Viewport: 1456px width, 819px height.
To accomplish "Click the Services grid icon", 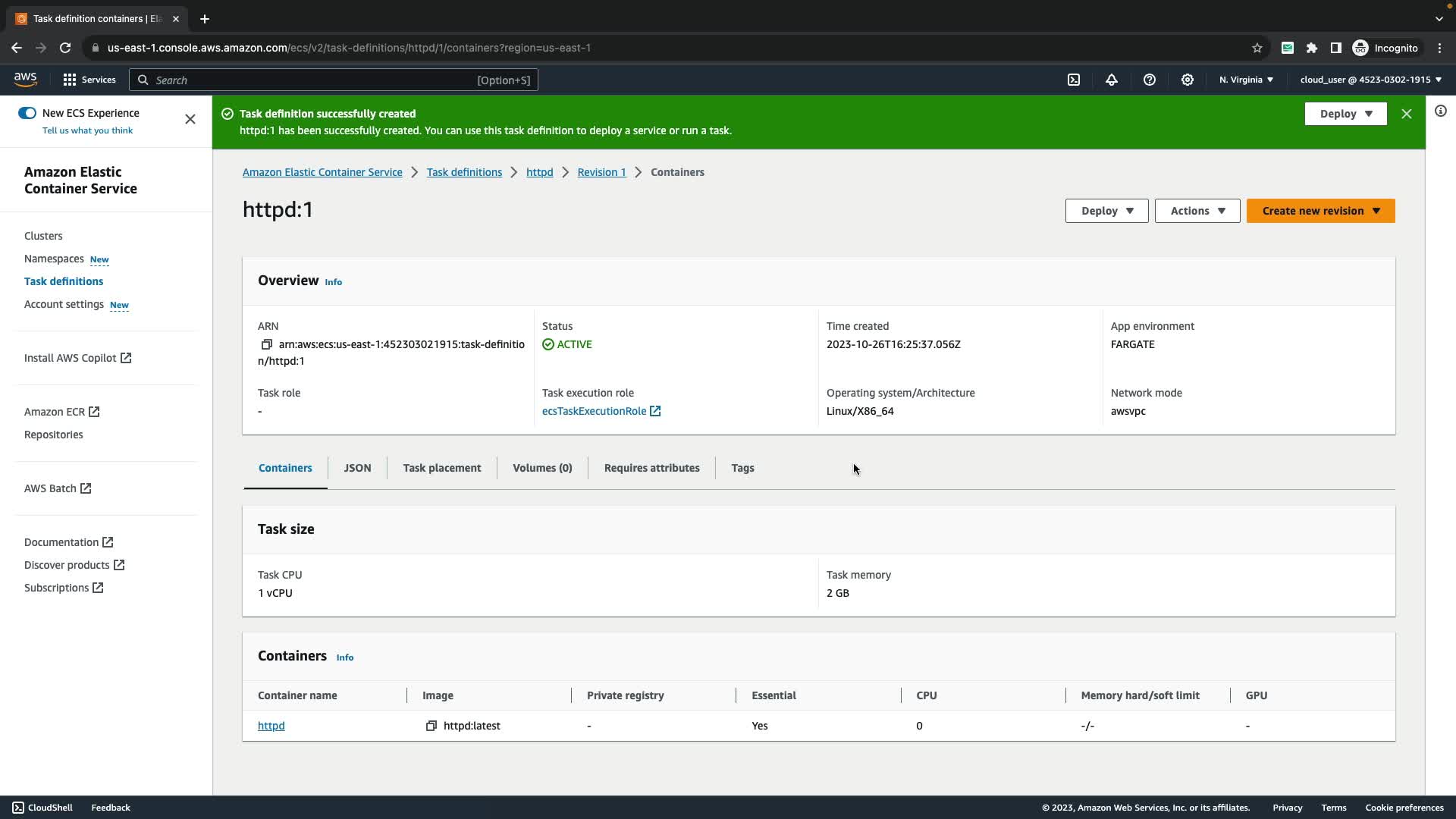I will coord(70,80).
